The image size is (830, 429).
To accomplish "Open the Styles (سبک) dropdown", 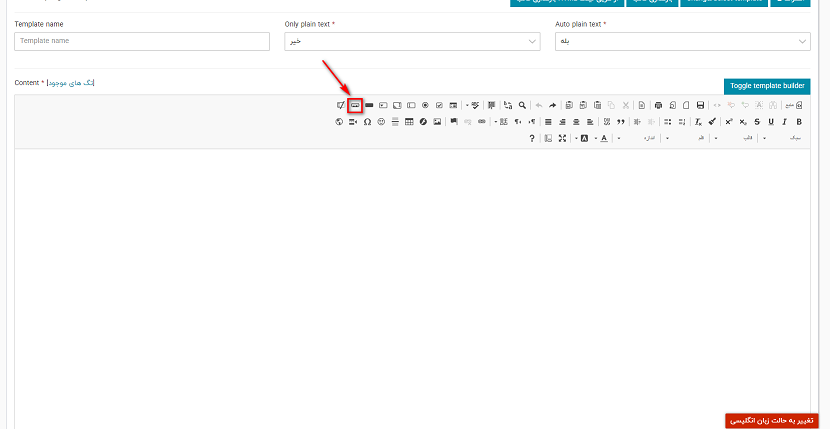I will click(783, 138).
